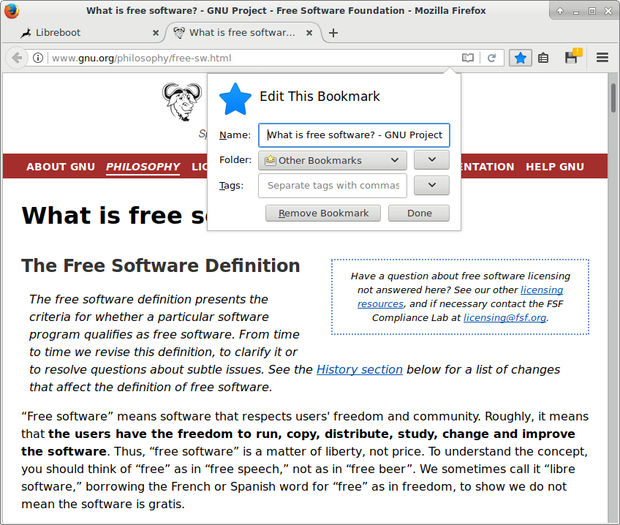Reload the current page
The width and height of the screenshot is (620, 525).
[x=492, y=58]
